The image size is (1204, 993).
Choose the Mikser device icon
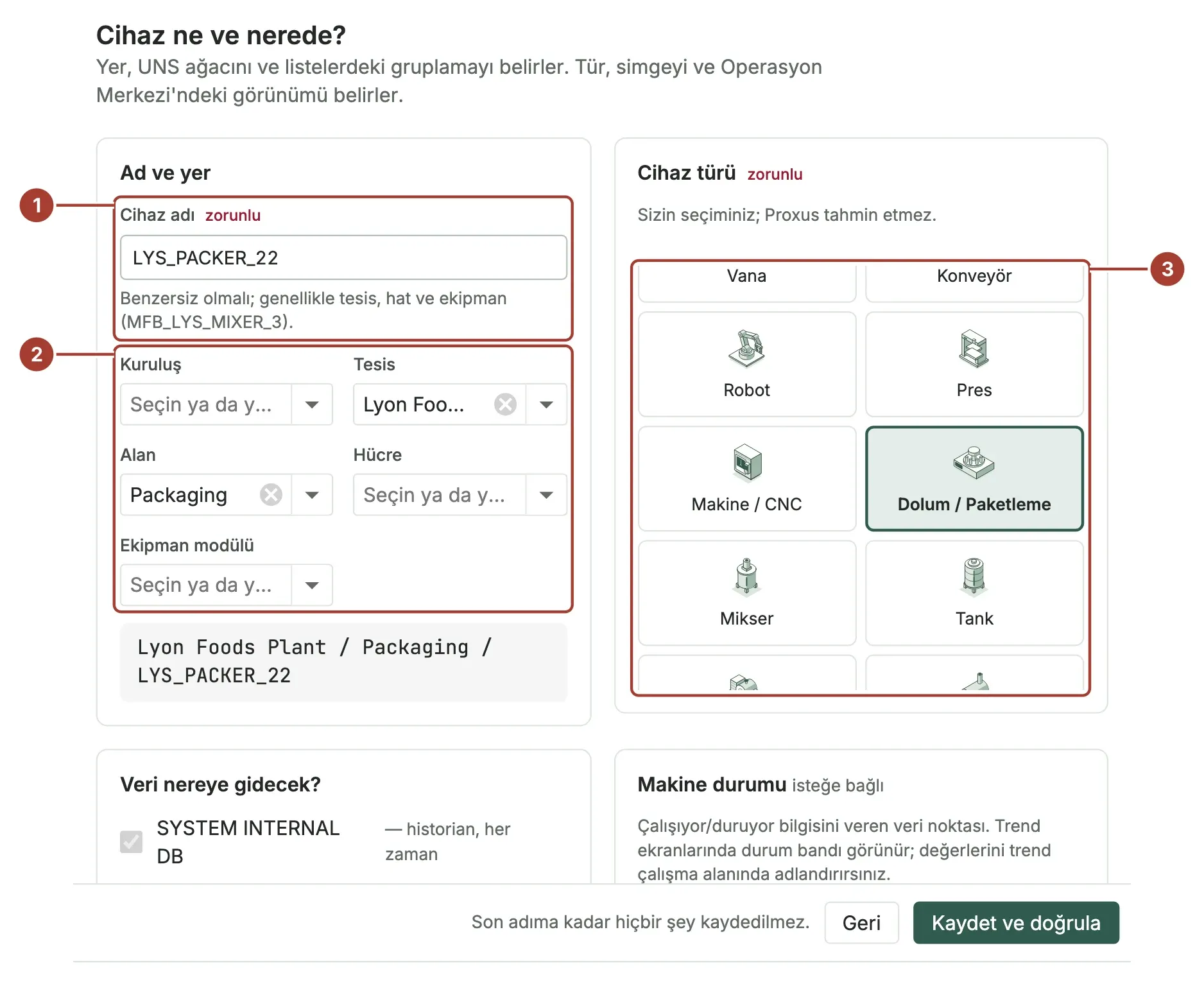tap(746, 576)
